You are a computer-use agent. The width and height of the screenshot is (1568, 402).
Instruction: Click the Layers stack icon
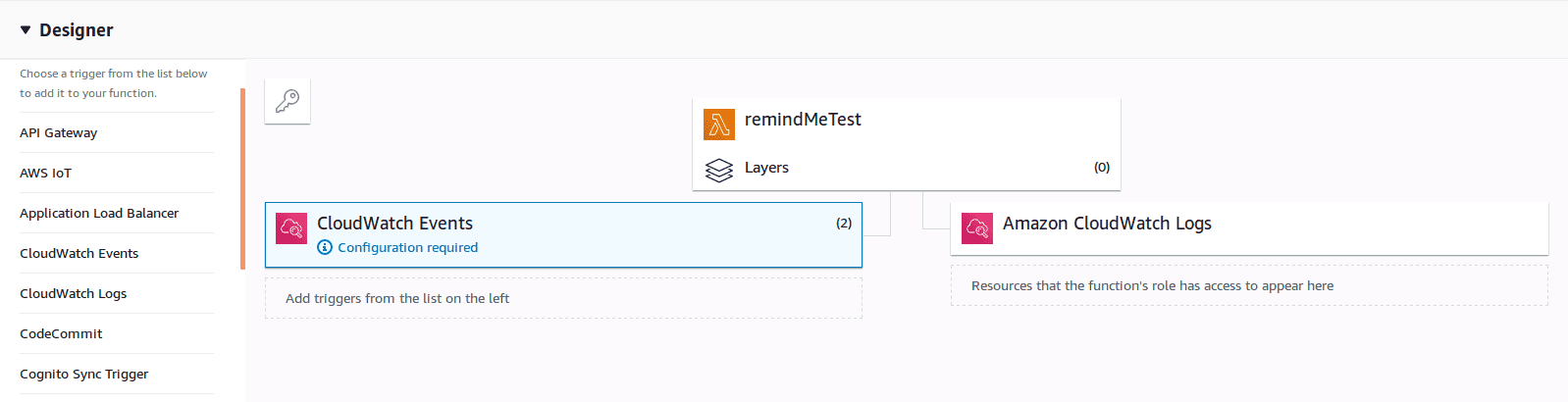point(719,171)
